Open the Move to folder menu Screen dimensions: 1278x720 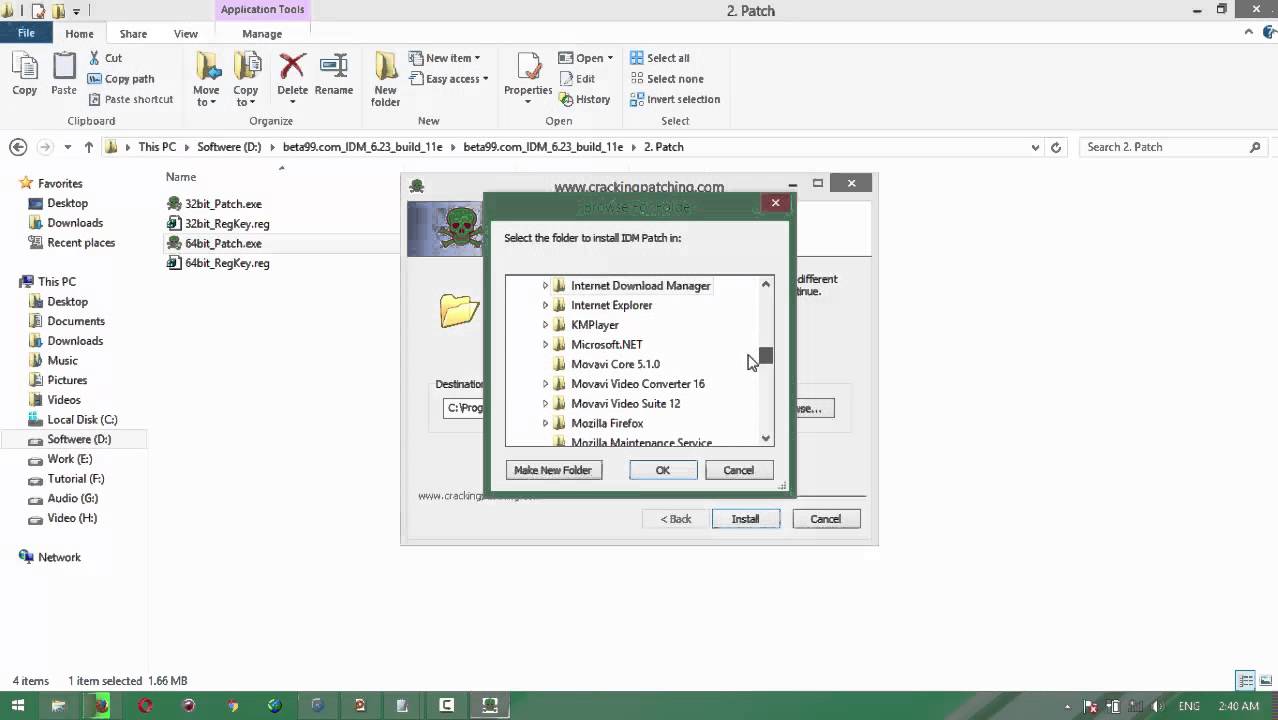point(207,79)
